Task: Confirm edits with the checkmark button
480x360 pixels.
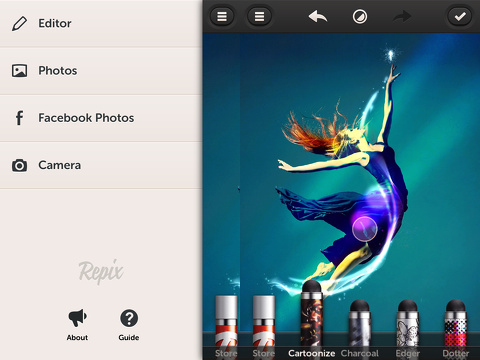Action: tap(460, 16)
